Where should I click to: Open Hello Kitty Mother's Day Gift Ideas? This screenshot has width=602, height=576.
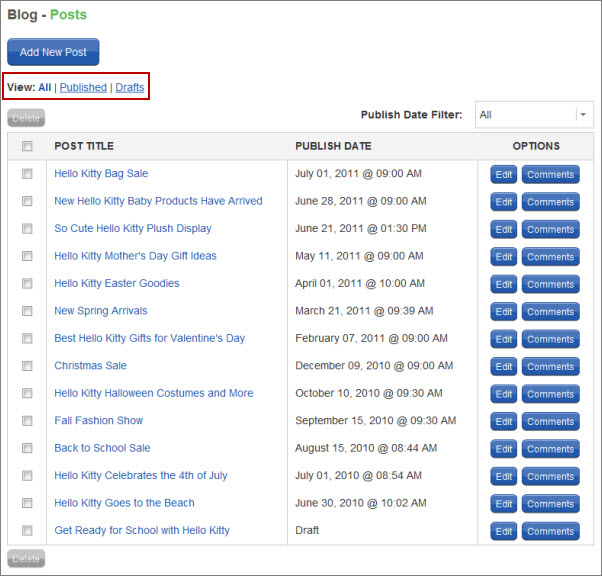tap(135, 256)
